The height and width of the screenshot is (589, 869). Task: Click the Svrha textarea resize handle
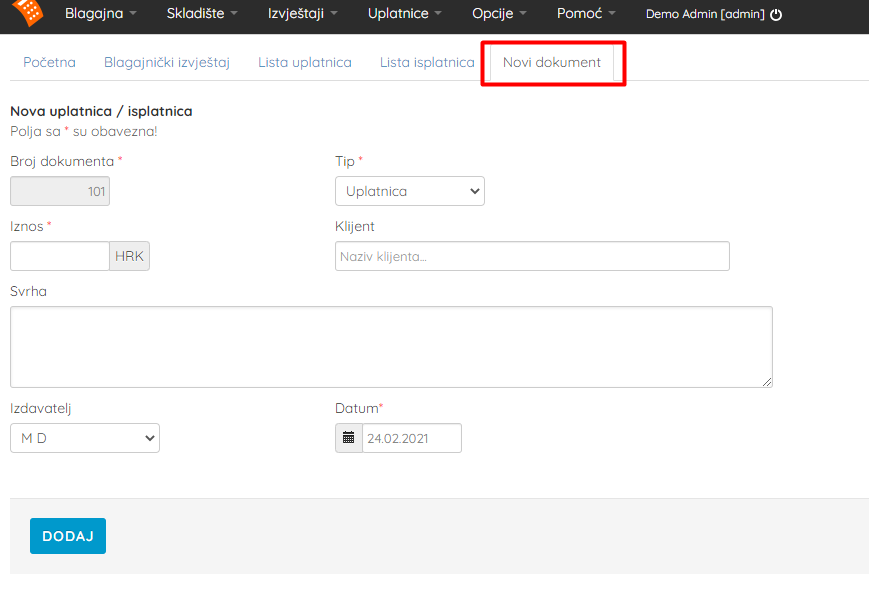pos(767,382)
